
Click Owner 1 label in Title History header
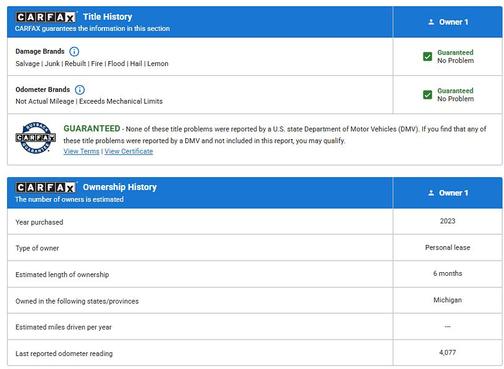[x=454, y=22]
